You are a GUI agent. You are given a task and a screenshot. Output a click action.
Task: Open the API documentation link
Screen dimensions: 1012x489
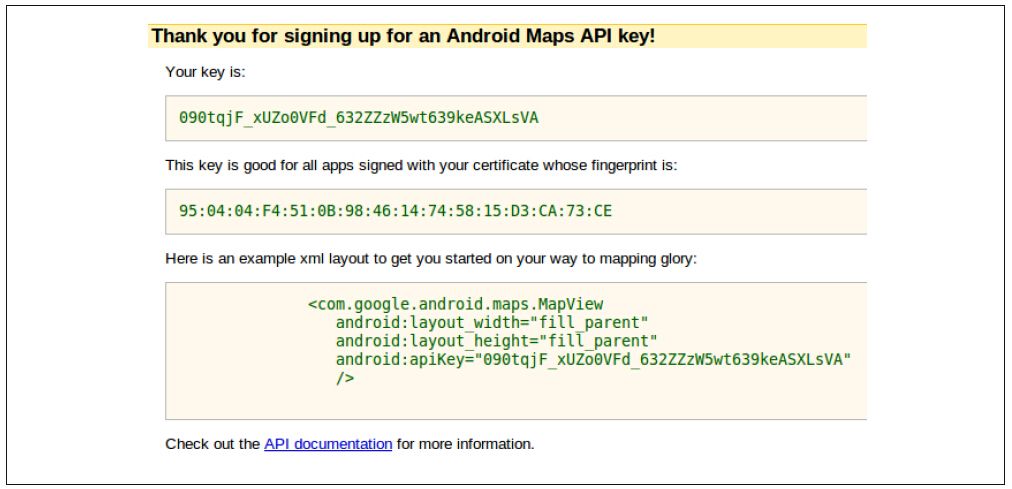tap(328, 444)
